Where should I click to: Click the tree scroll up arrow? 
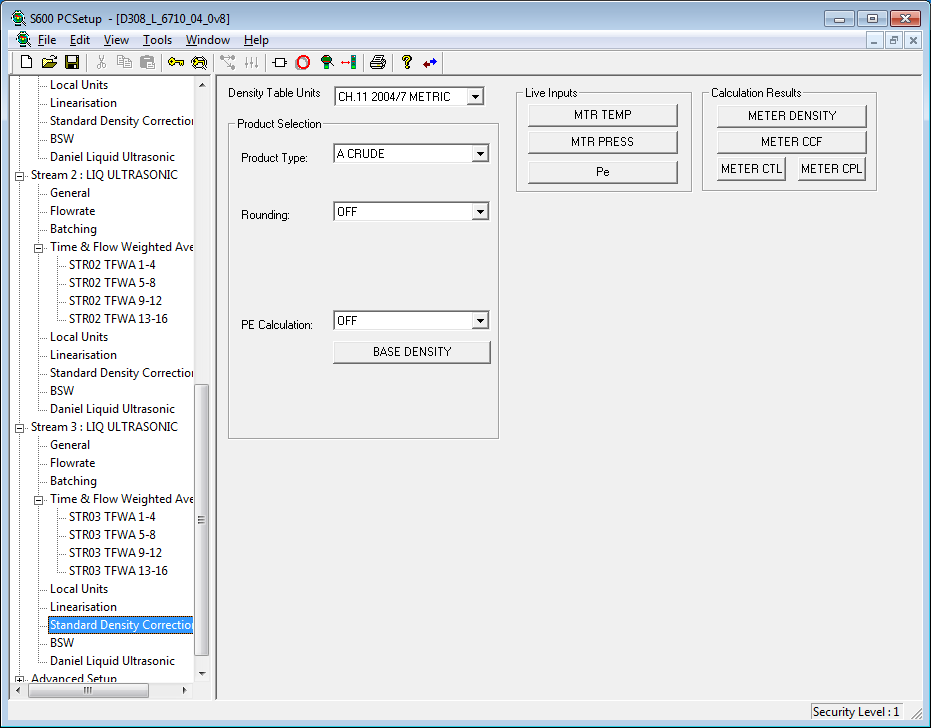(x=202, y=85)
